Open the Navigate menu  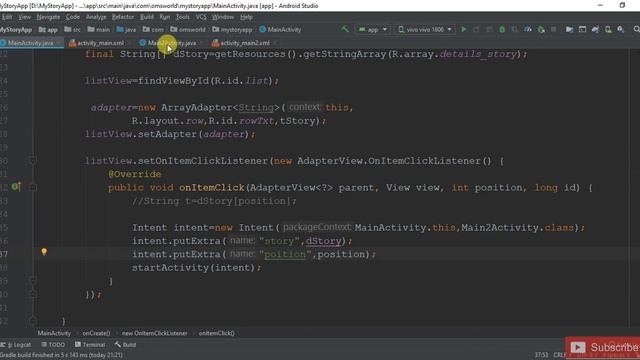pyautogui.click(x=48, y=17)
